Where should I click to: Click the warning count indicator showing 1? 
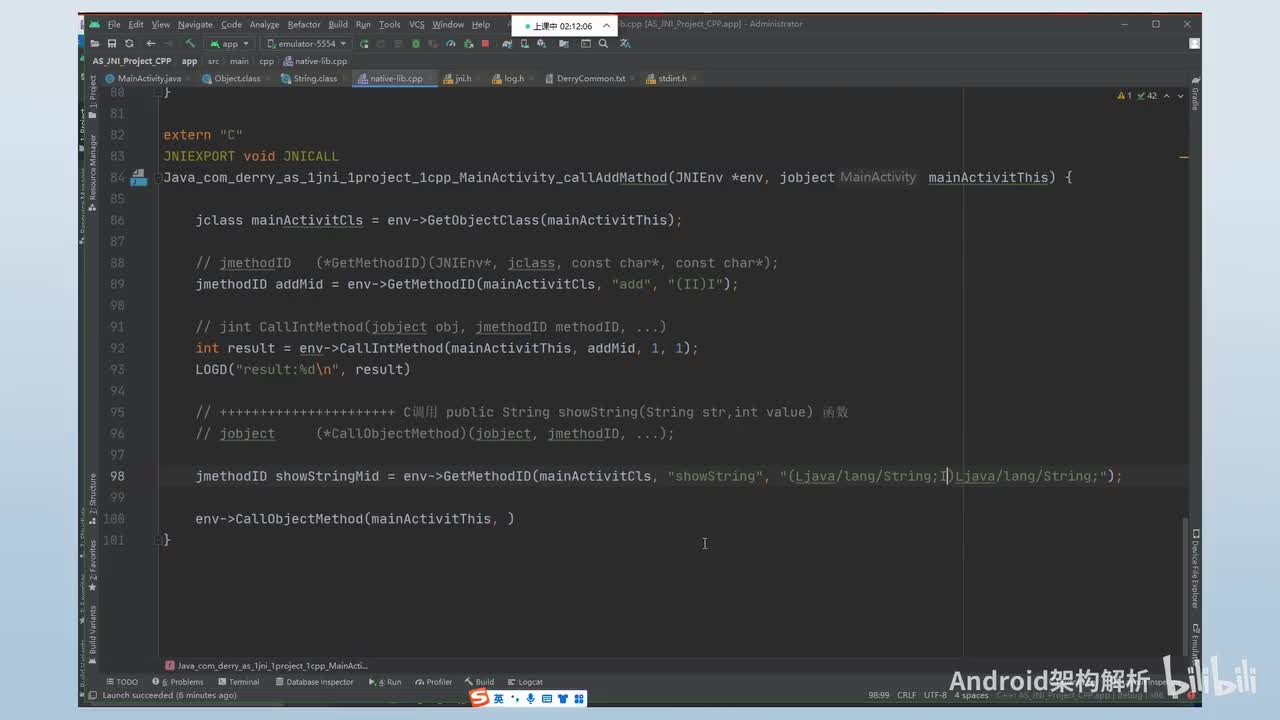coord(1123,96)
